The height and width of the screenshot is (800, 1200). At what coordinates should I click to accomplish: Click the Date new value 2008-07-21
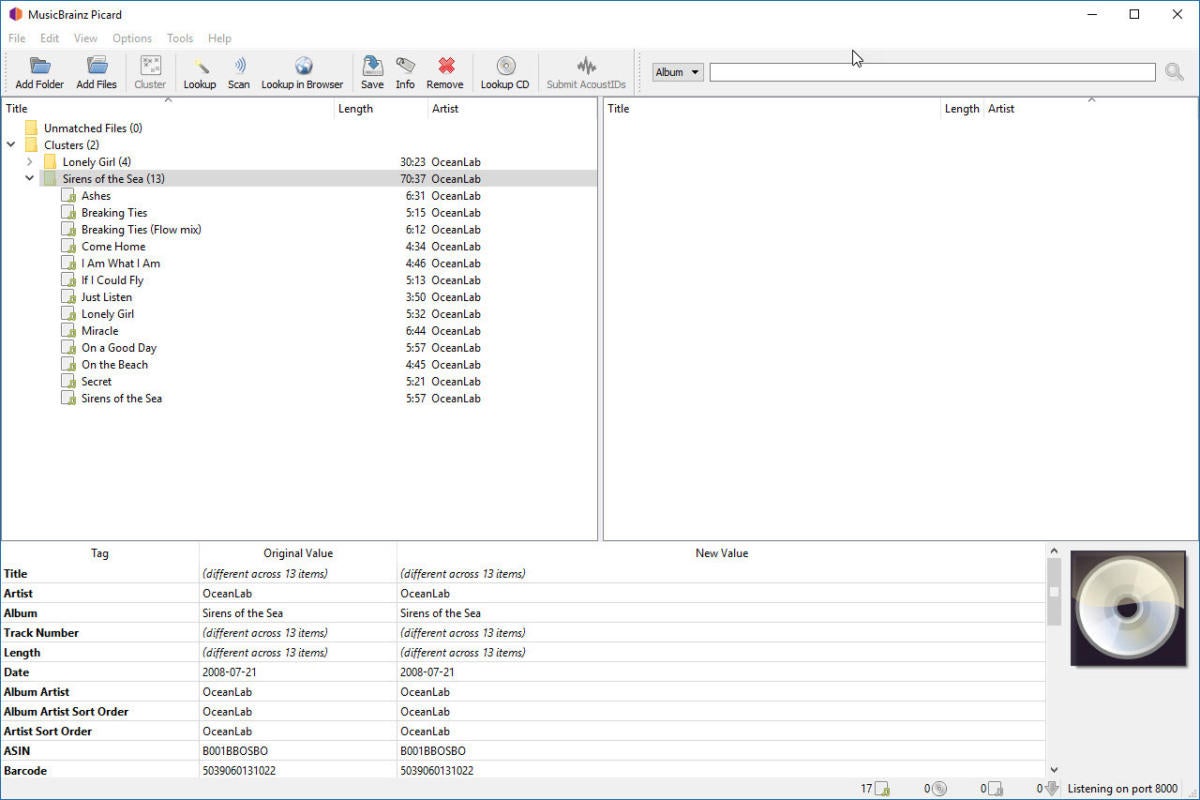(x=427, y=672)
